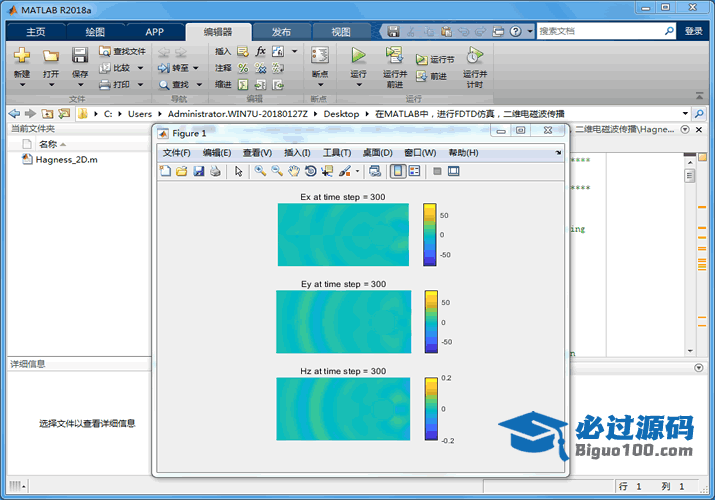Viewport: 715px width, 500px height.
Task: Click the back navigation arrow
Action: (14, 113)
